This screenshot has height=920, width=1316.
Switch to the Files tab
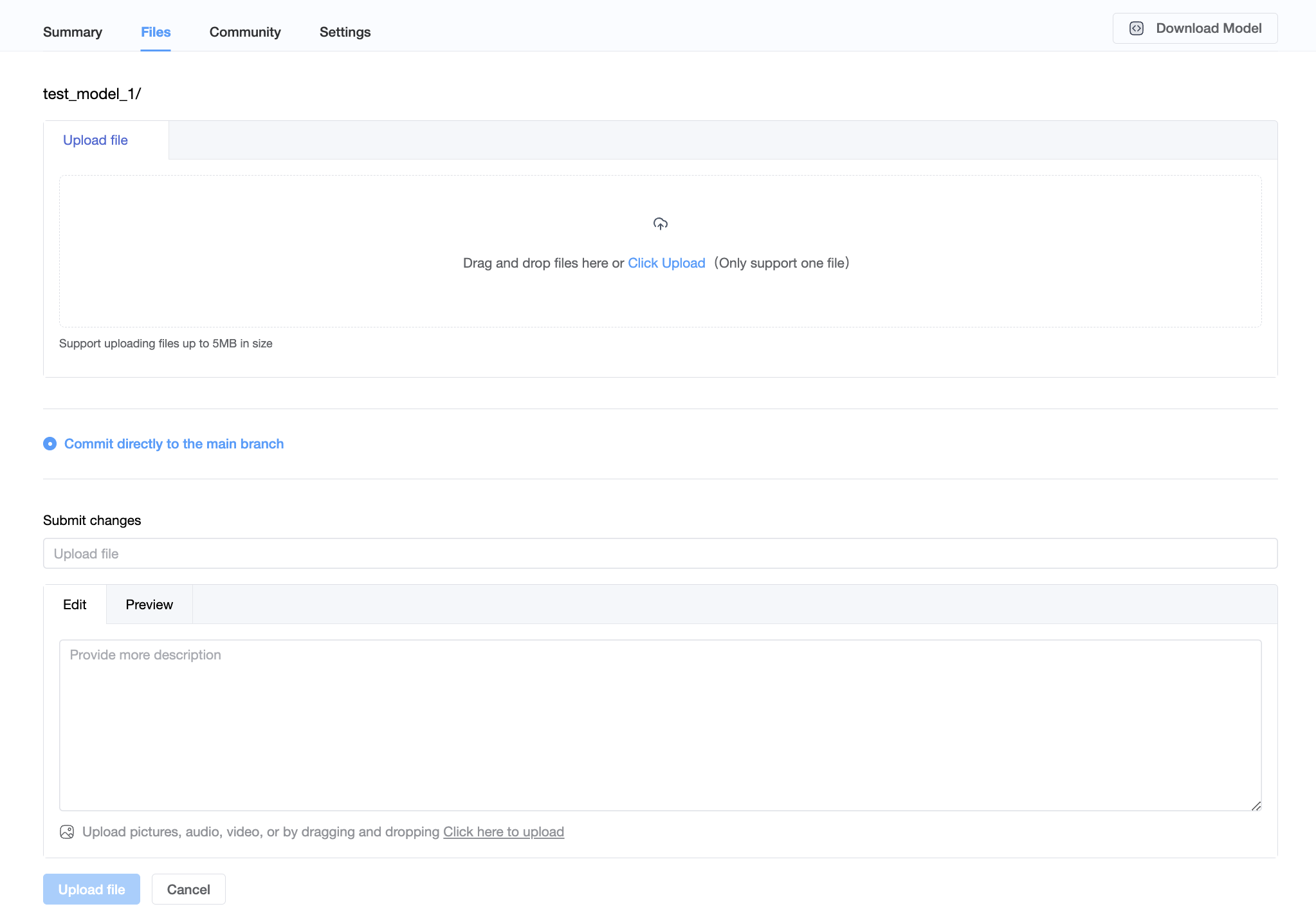156,32
